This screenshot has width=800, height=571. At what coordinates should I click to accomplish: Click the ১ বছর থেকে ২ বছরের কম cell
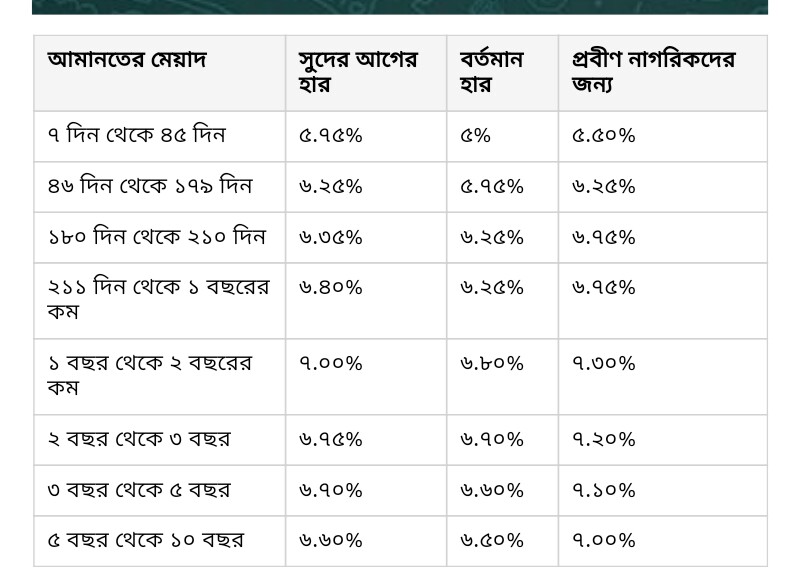pos(160,377)
